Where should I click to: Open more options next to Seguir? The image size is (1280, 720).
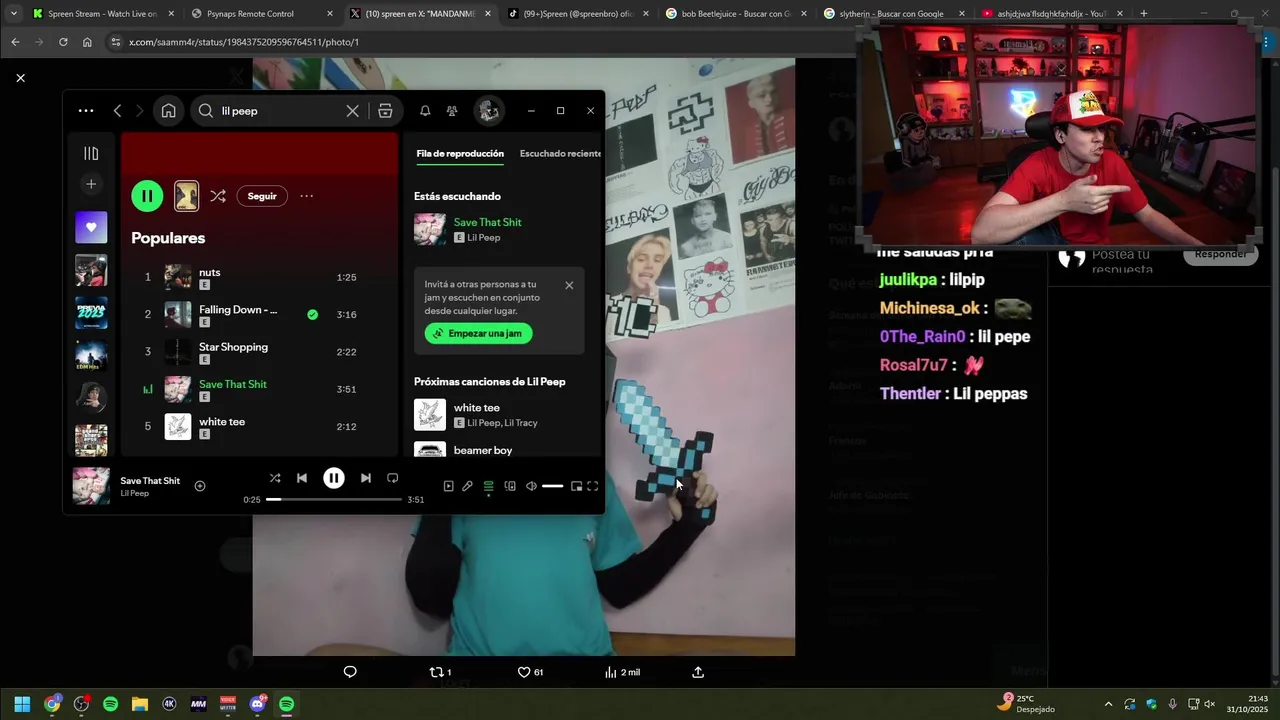pos(307,196)
